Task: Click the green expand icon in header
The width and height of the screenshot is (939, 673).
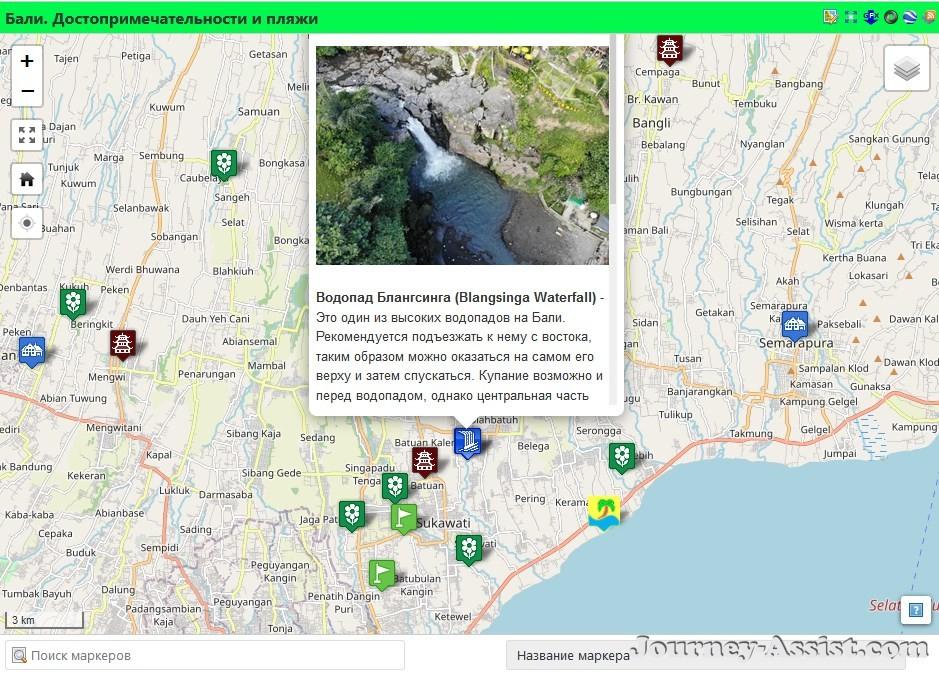Action: 850,17
